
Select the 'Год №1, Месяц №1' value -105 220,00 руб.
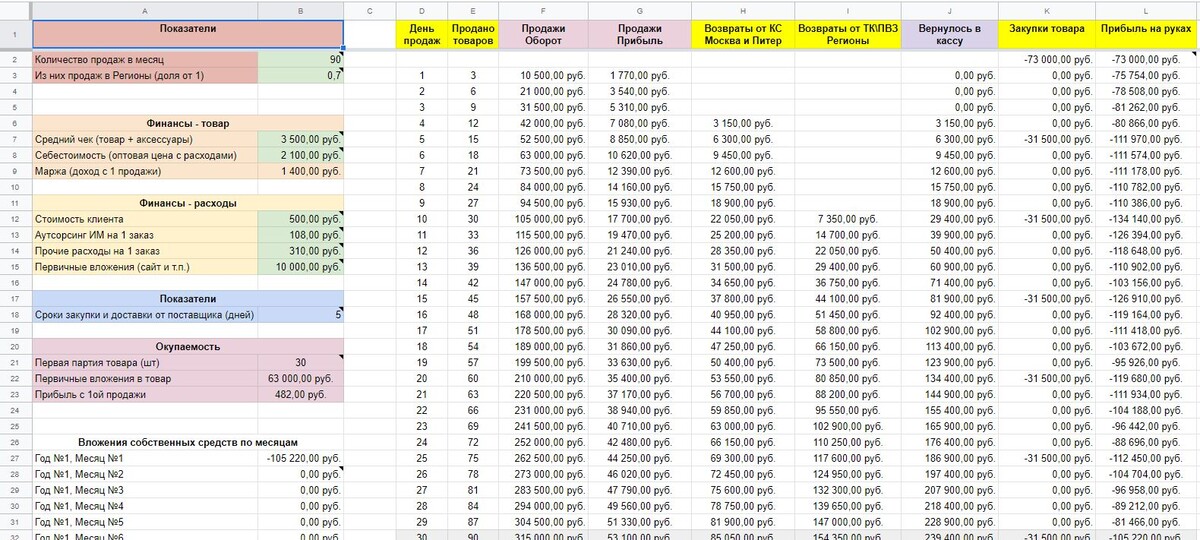pyautogui.click(x=301, y=458)
